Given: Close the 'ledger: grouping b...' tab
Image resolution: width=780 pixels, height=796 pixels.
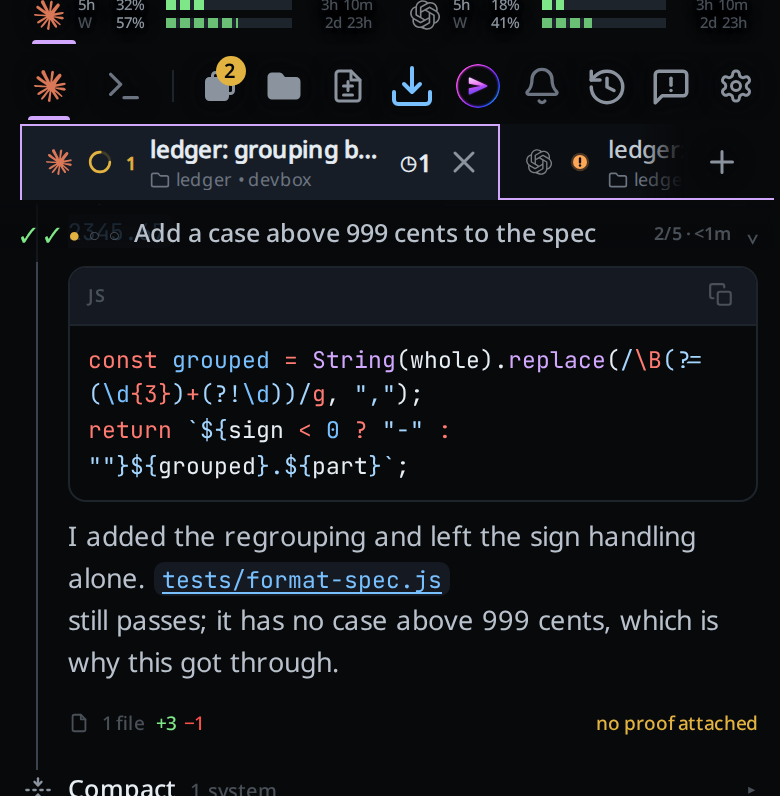Looking at the screenshot, I should [x=464, y=163].
